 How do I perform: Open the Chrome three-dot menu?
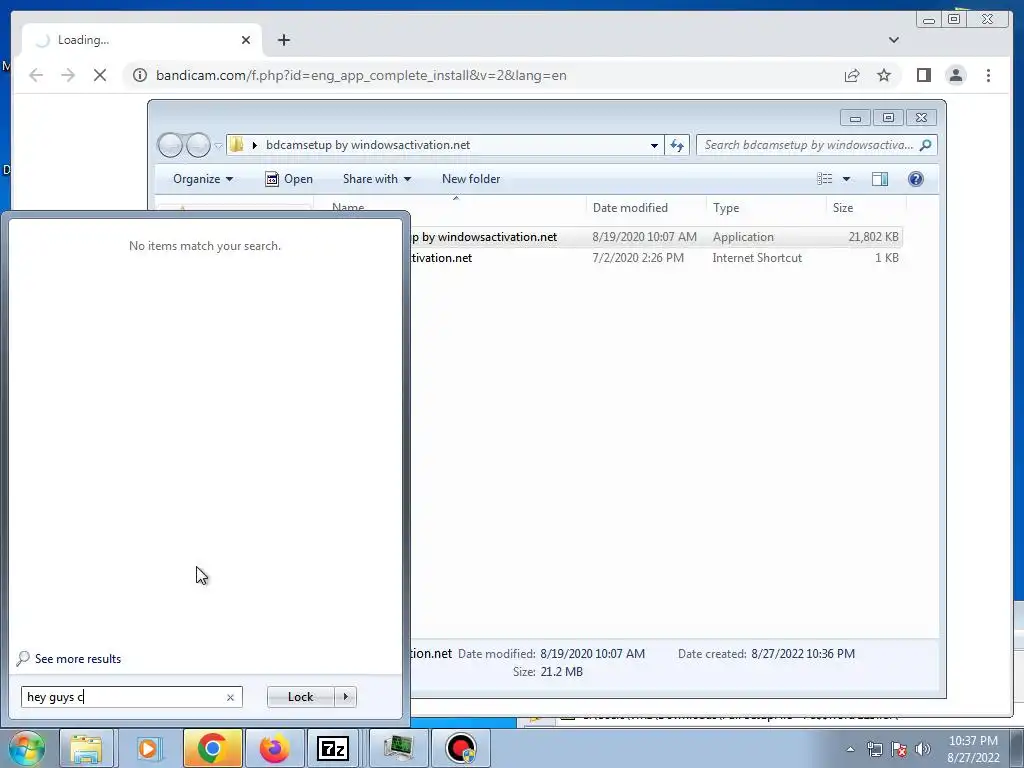988,75
